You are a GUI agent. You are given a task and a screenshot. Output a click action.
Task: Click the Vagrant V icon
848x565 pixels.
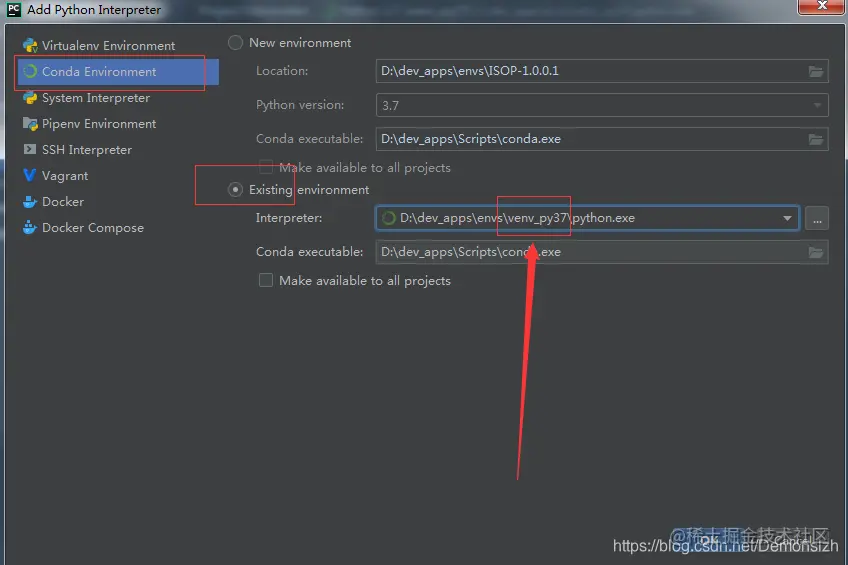pos(30,175)
